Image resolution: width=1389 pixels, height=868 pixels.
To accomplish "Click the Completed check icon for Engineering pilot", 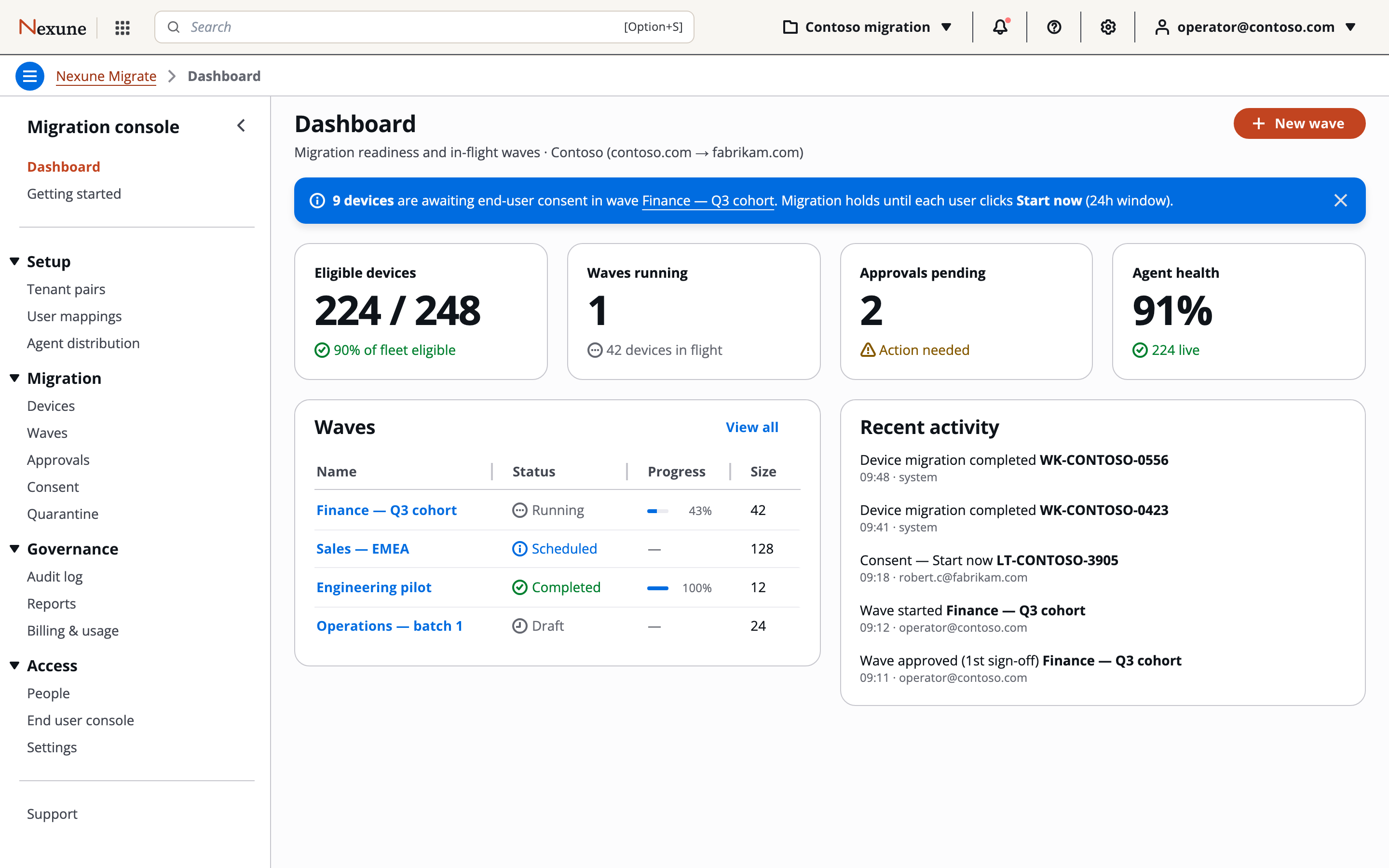I will pyautogui.click(x=519, y=587).
